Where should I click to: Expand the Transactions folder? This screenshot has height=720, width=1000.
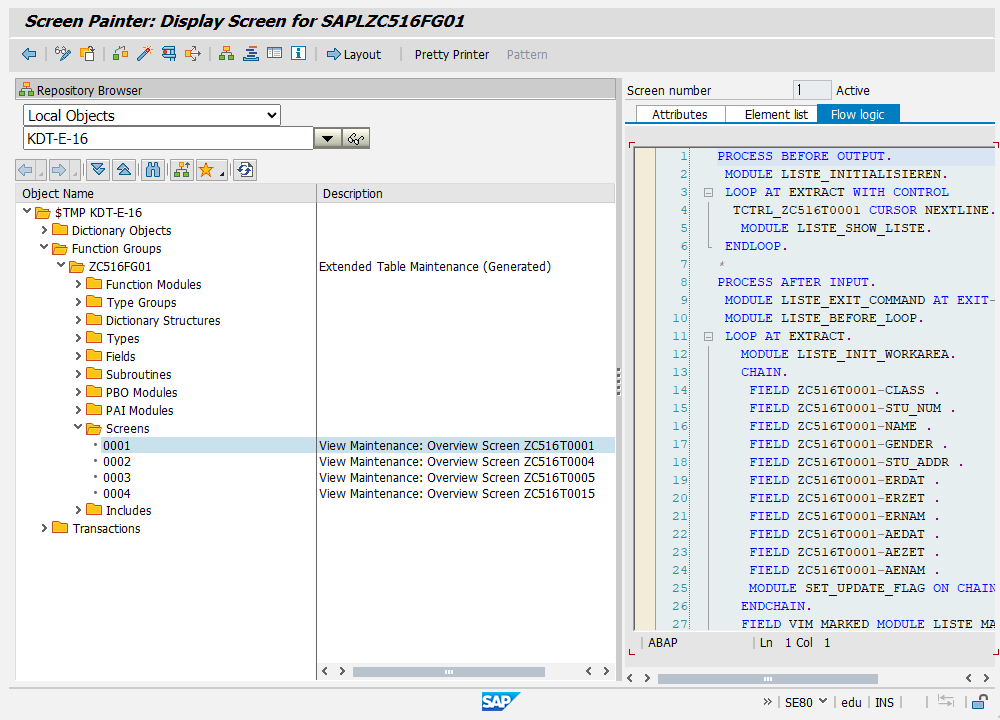(x=44, y=528)
